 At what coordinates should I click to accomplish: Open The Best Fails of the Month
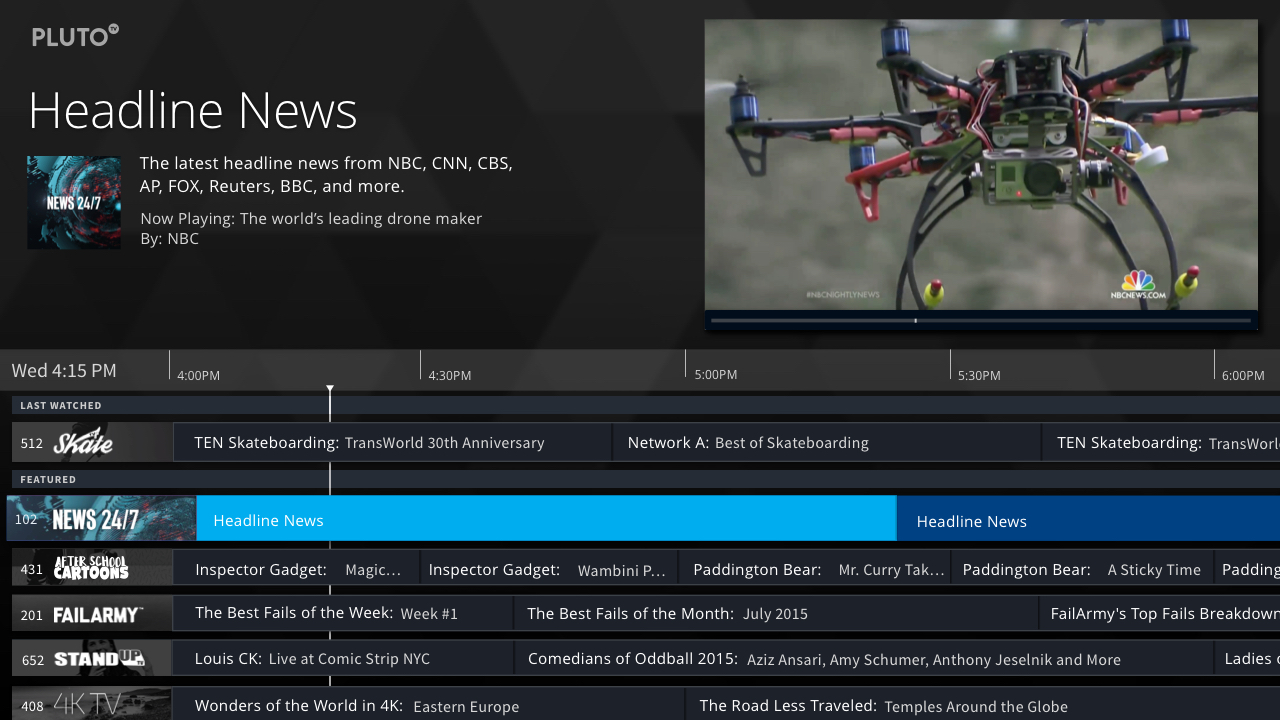click(x=776, y=613)
